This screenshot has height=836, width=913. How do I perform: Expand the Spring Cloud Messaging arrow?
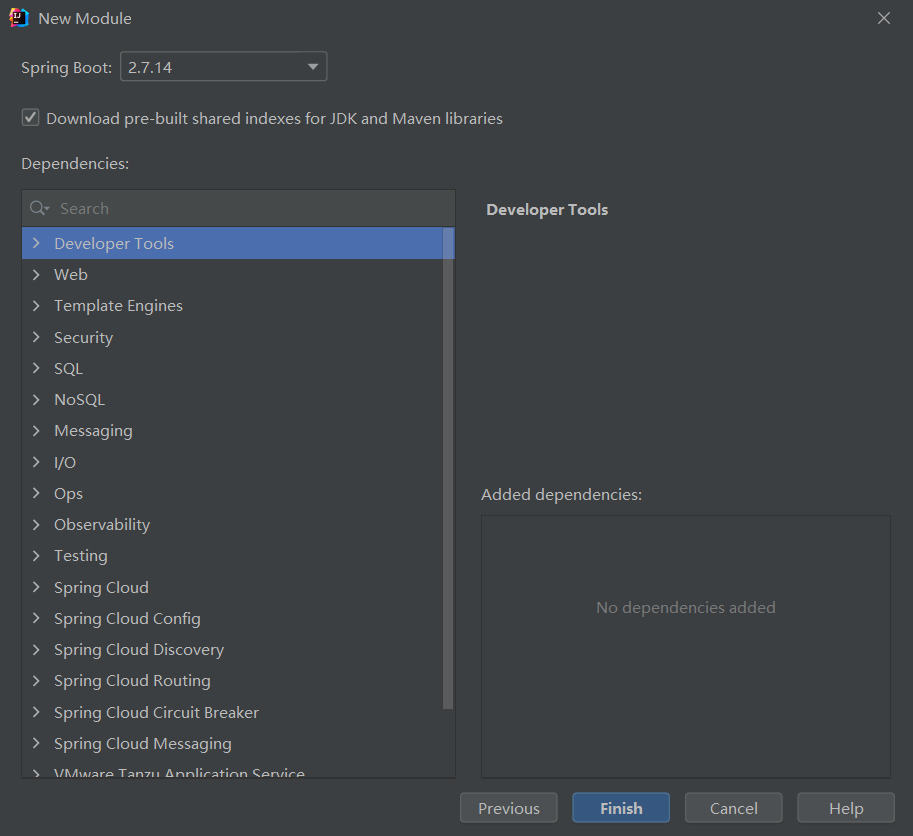pos(36,743)
